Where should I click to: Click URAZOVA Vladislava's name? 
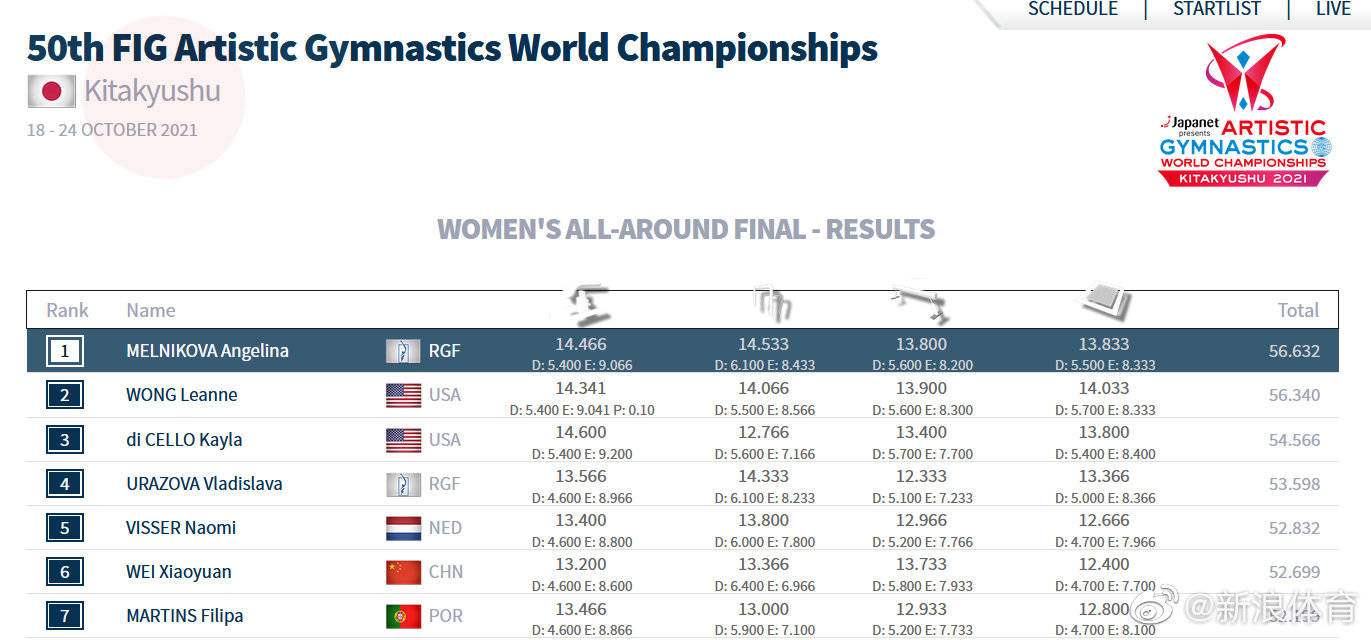click(204, 483)
